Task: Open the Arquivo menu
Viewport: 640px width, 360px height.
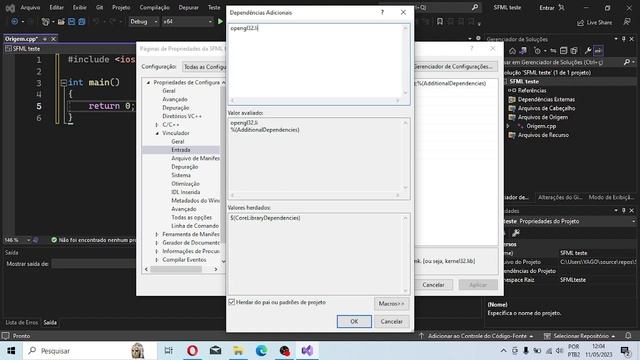Action: point(30,7)
